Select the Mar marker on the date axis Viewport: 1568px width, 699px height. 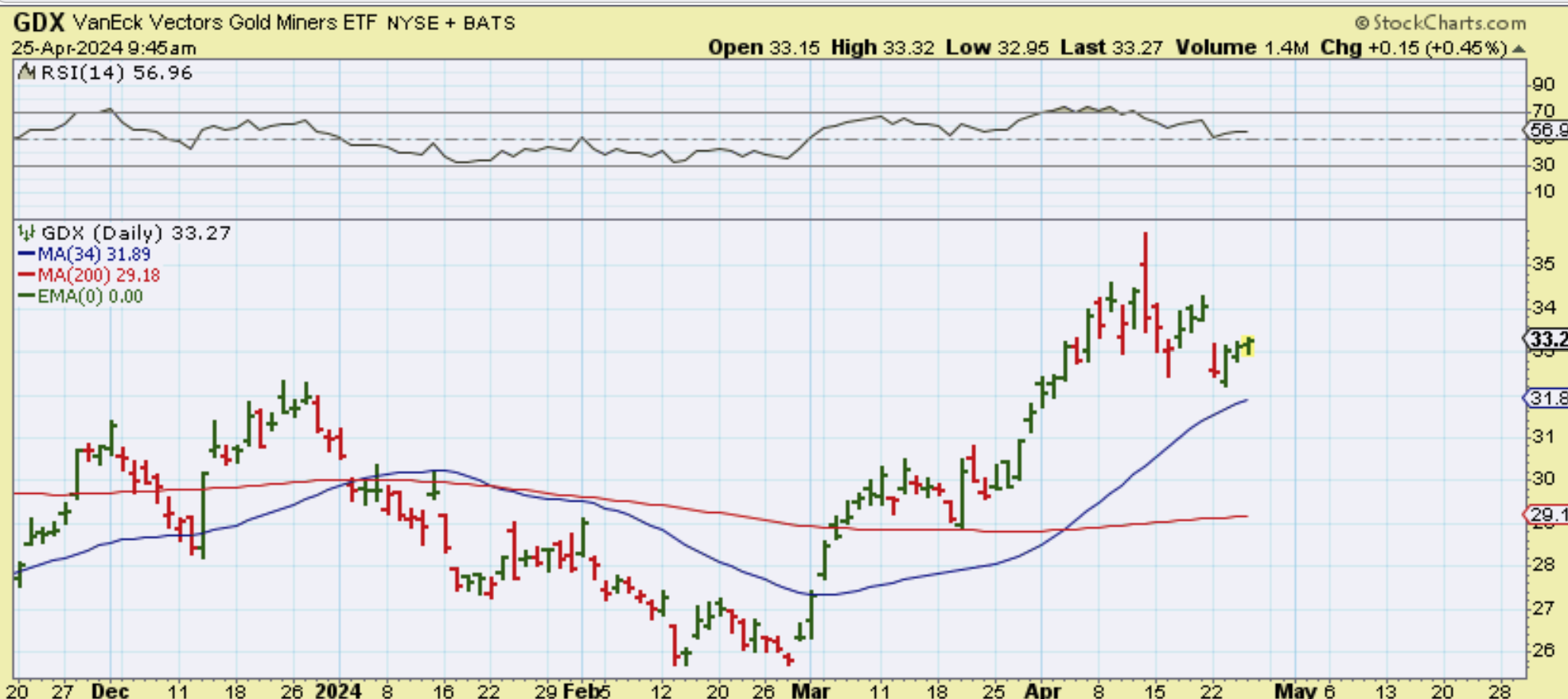coord(811,690)
